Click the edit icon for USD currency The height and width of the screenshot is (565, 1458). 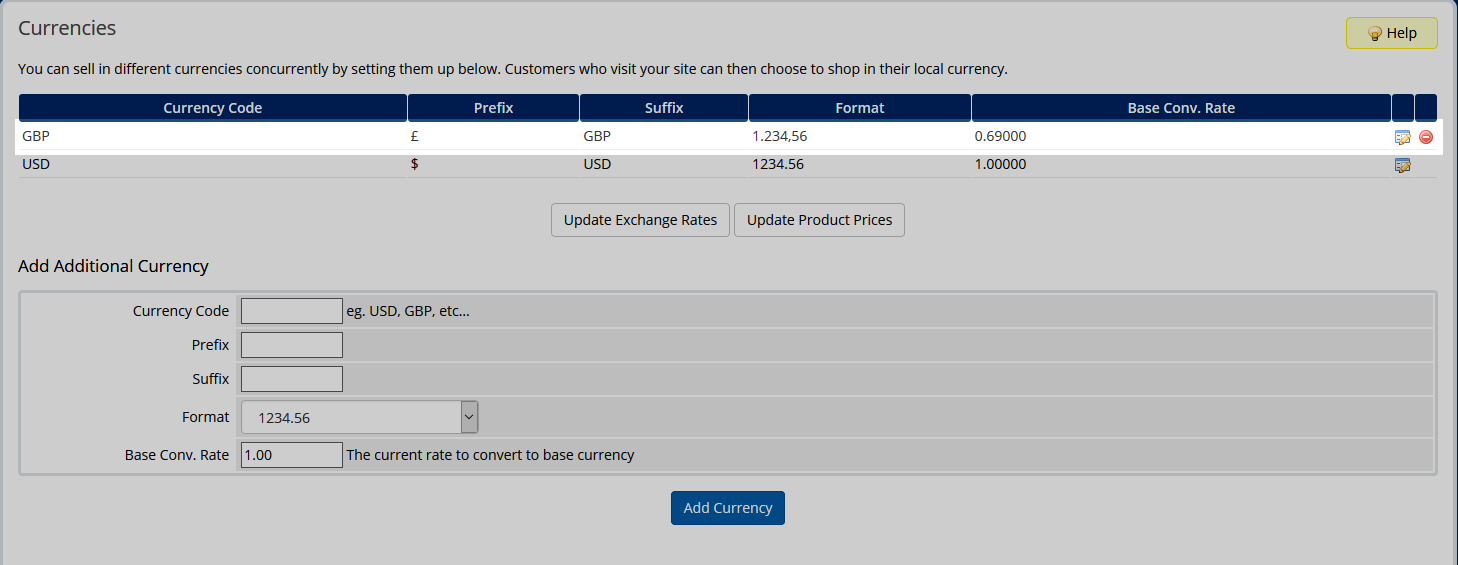click(x=1402, y=165)
